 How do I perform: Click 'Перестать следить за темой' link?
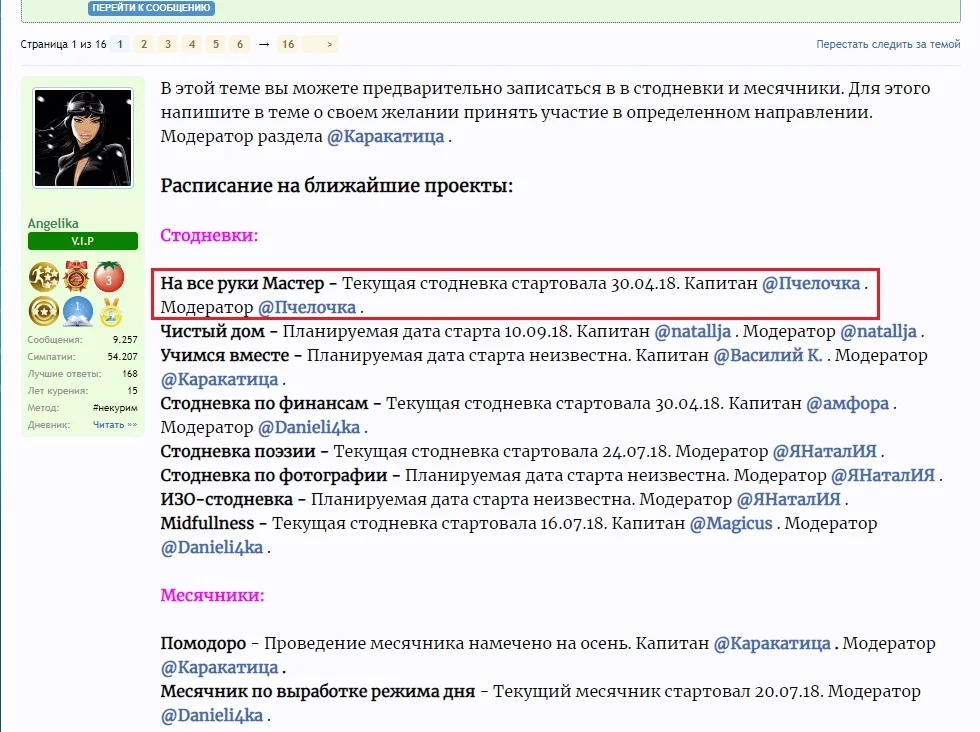887,44
